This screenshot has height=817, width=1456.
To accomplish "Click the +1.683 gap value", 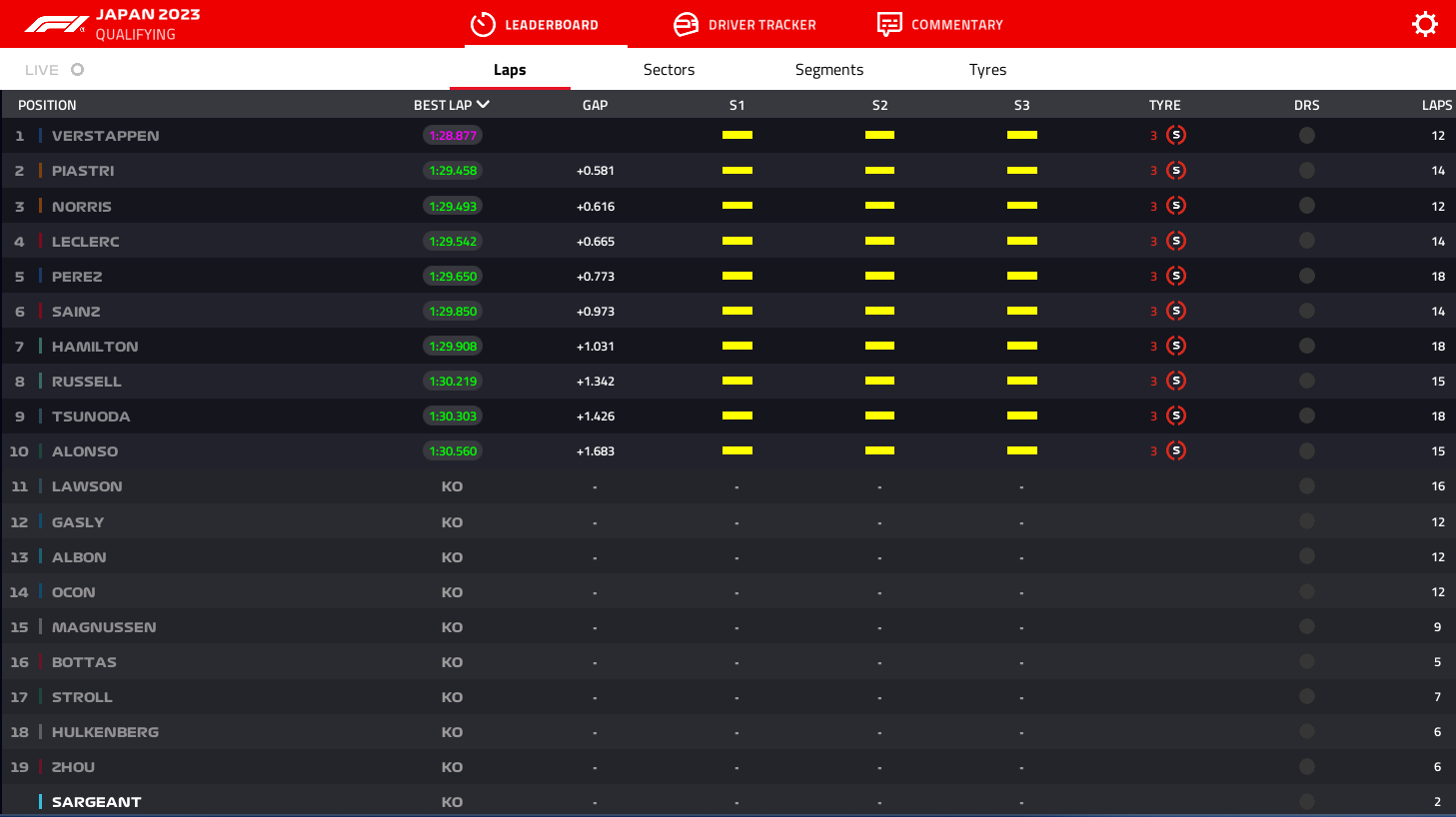I will click(x=596, y=451).
